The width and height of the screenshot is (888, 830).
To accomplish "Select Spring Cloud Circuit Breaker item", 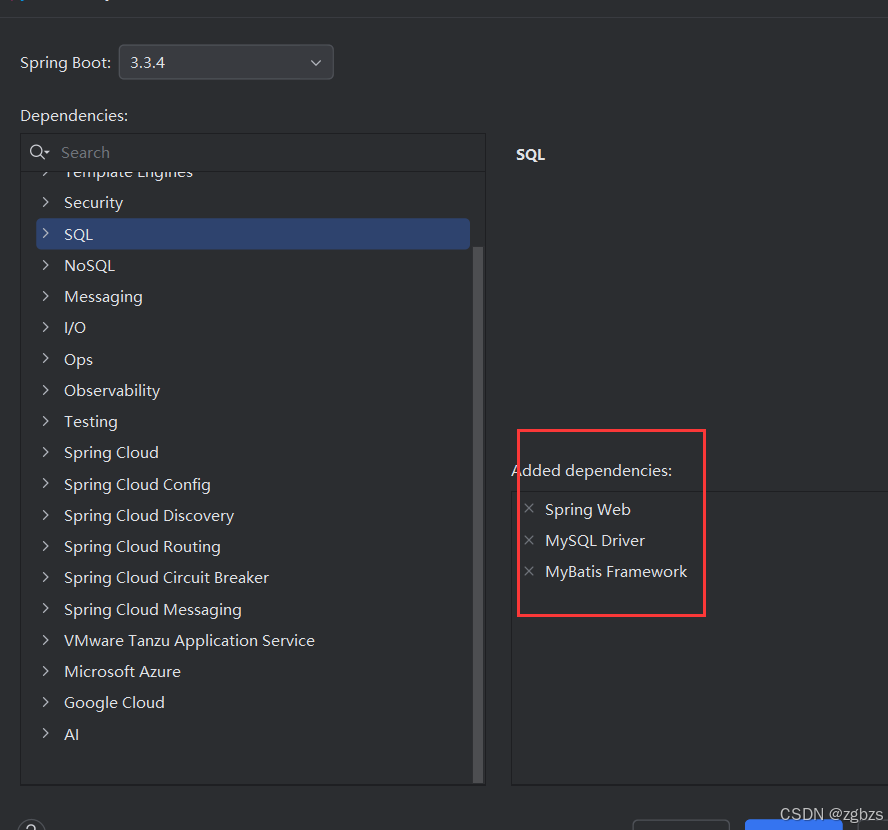I will click(166, 577).
